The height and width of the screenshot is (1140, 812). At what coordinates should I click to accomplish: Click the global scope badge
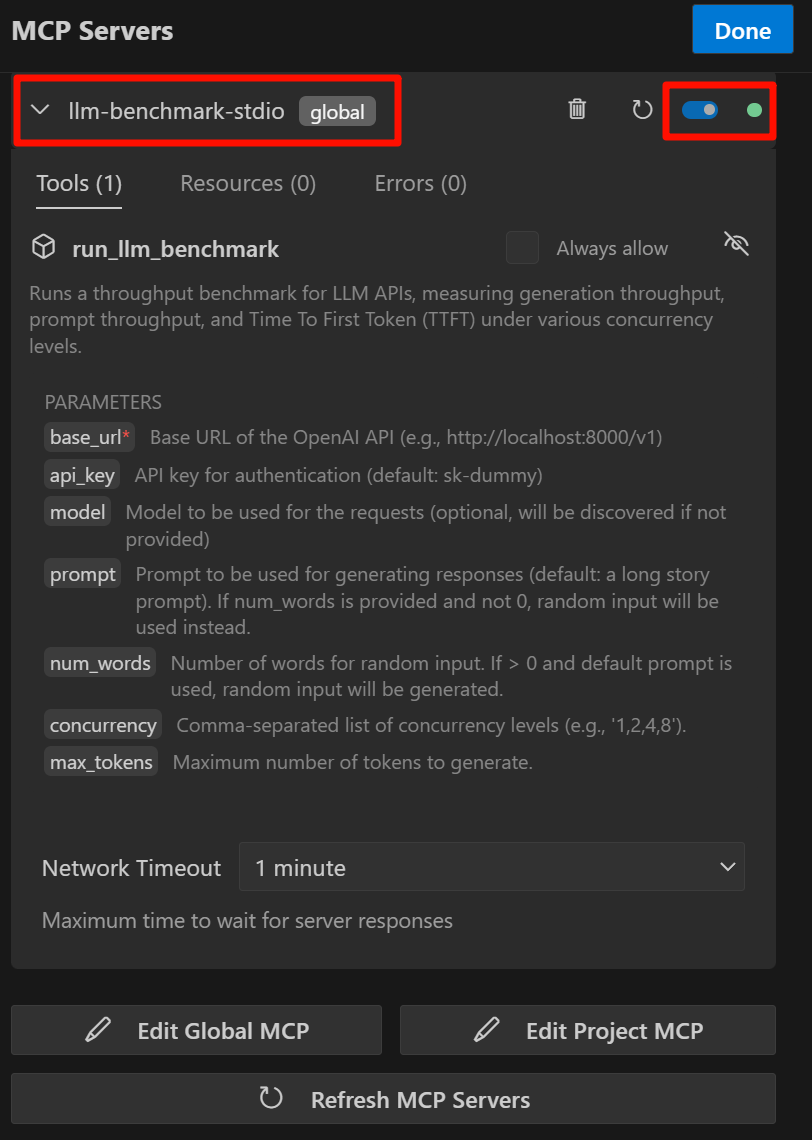(x=337, y=111)
